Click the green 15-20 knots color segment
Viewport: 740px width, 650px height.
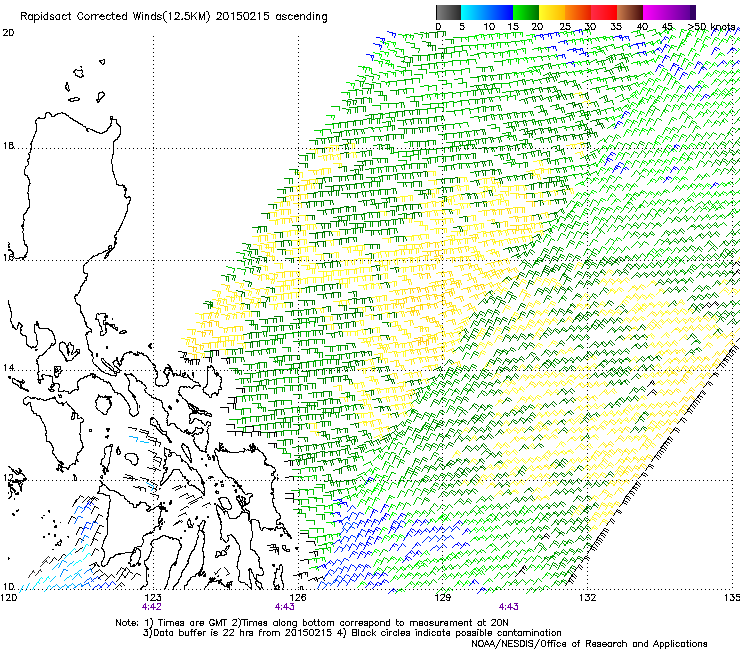pyautogui.click(x=526, y=12)
